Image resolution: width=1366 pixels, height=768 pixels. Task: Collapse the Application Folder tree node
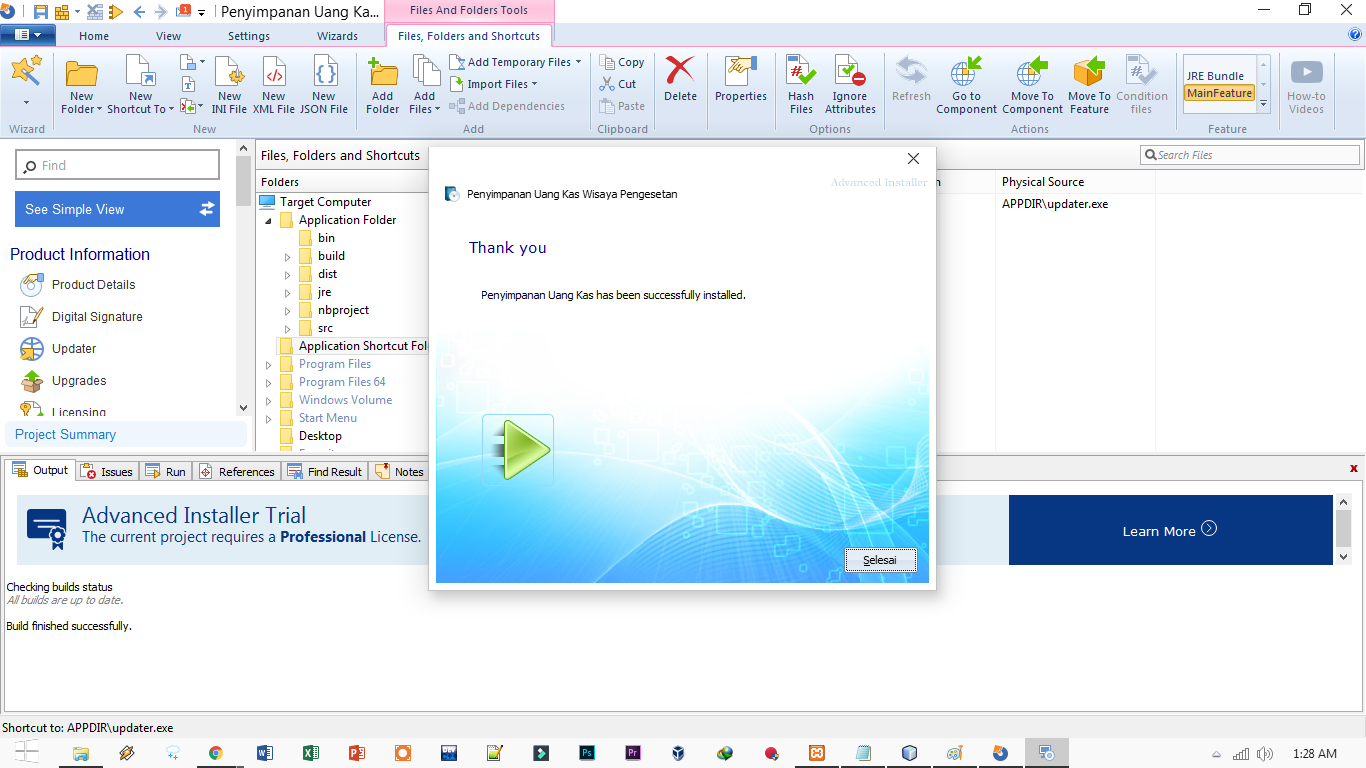coord(268,221)
